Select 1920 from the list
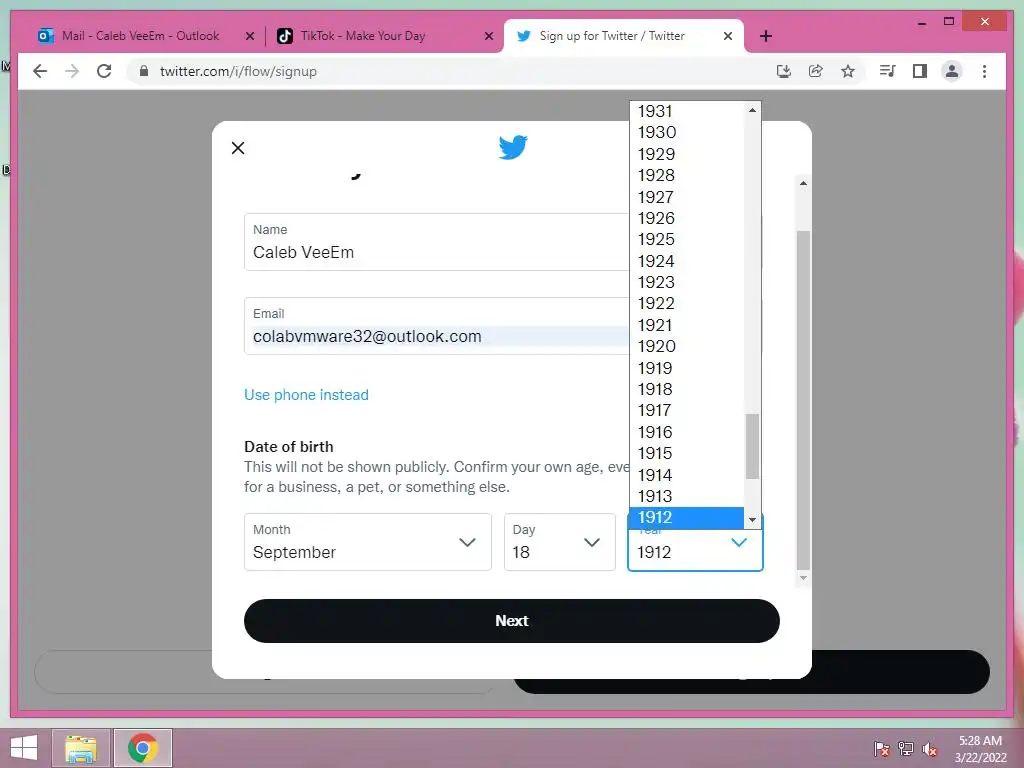1024x768 pixels. (686, 347)
